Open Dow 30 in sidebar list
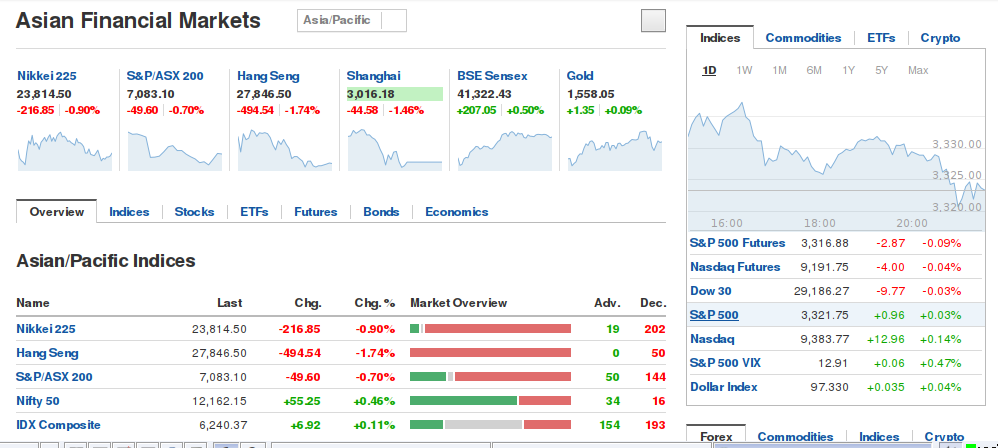The image size is (998, 448). point(711,291)
